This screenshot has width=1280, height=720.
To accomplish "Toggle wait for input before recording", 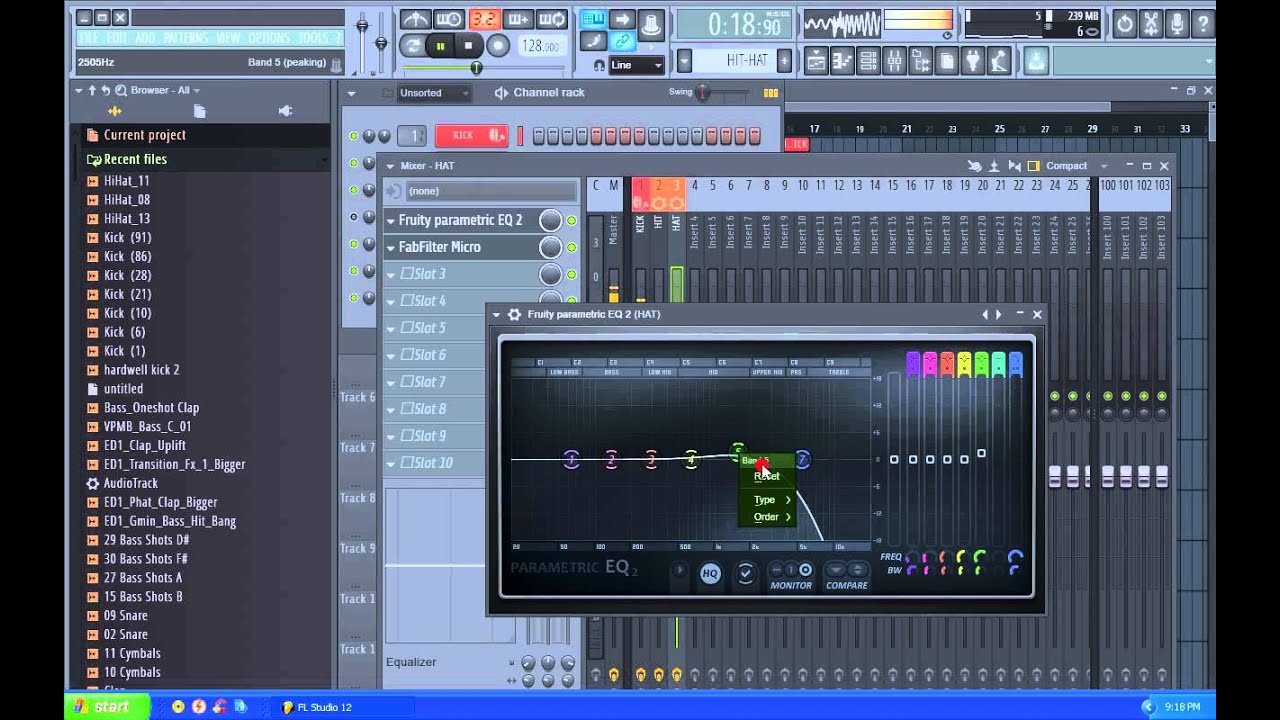I will pos(450,19).
